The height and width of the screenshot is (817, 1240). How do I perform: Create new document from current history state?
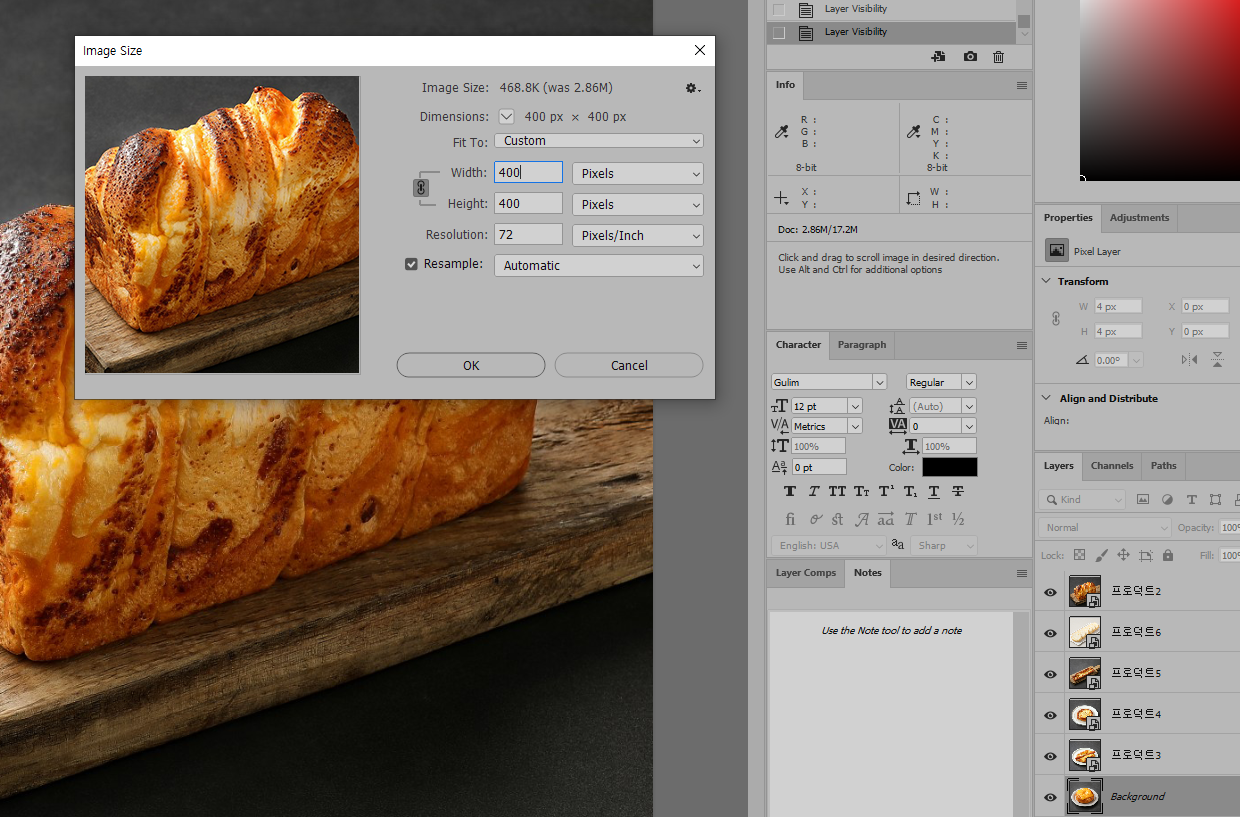pyautogui.click(x=938, y=57)
